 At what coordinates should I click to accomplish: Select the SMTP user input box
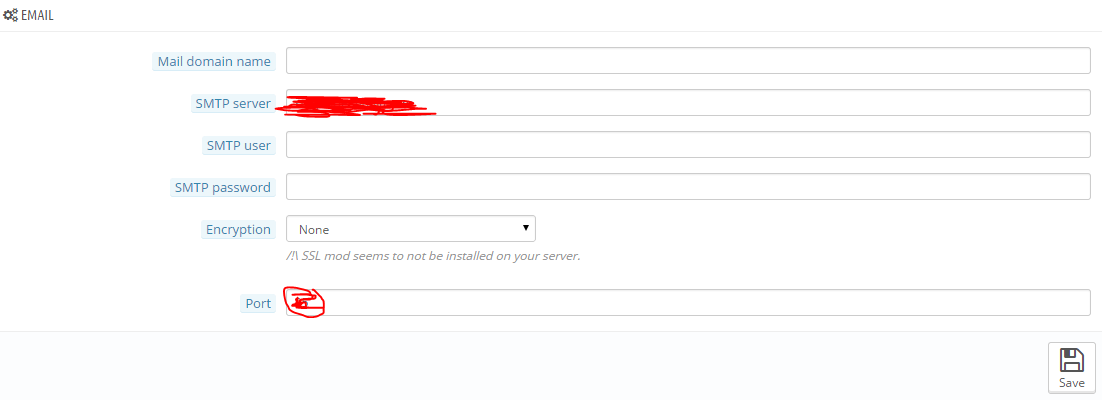tap(688, 145)
